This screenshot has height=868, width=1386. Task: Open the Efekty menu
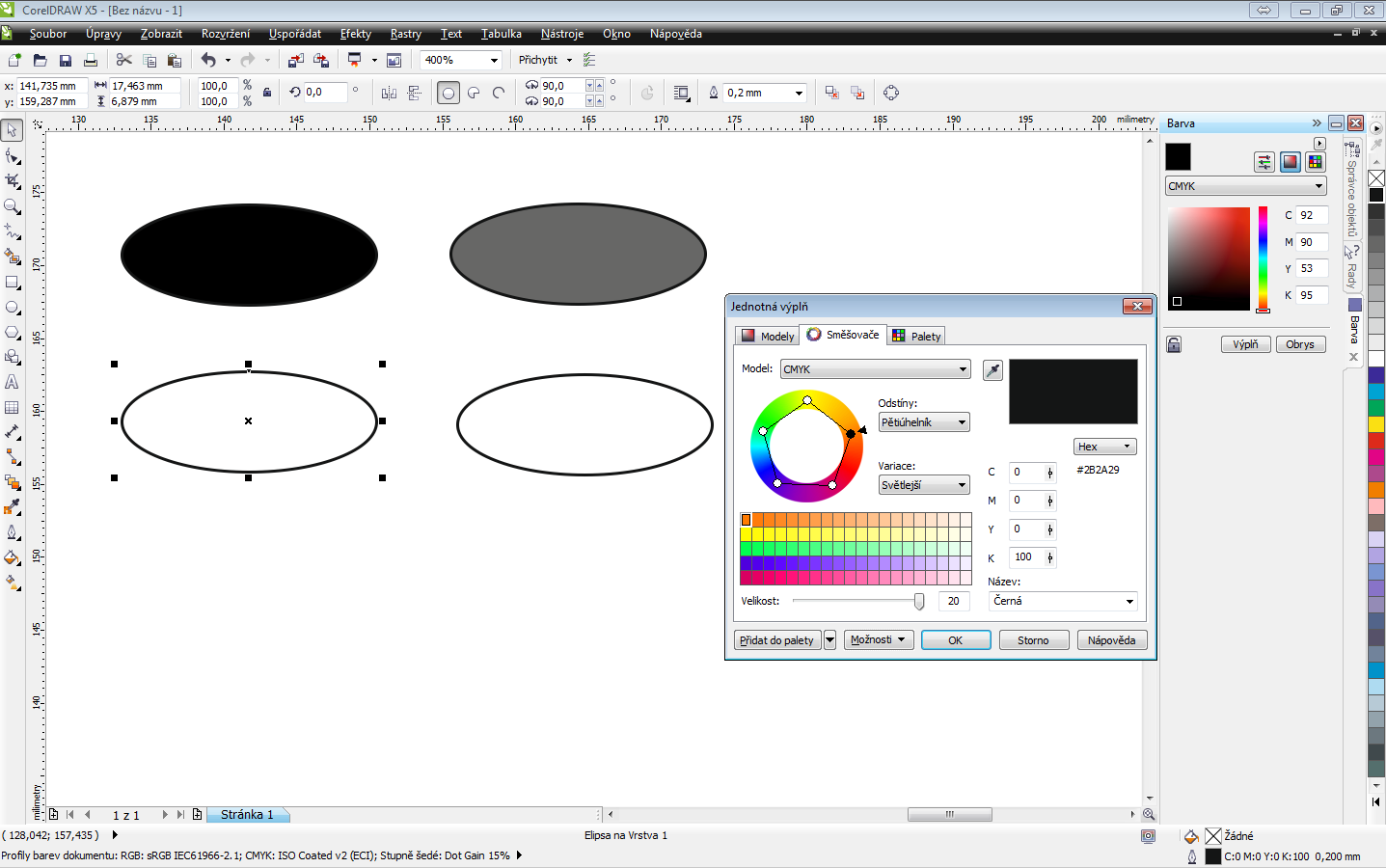[355, 34]
